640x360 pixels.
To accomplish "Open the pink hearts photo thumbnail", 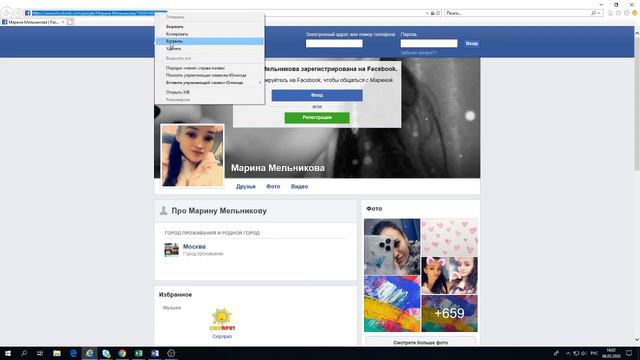I will 449,237.
